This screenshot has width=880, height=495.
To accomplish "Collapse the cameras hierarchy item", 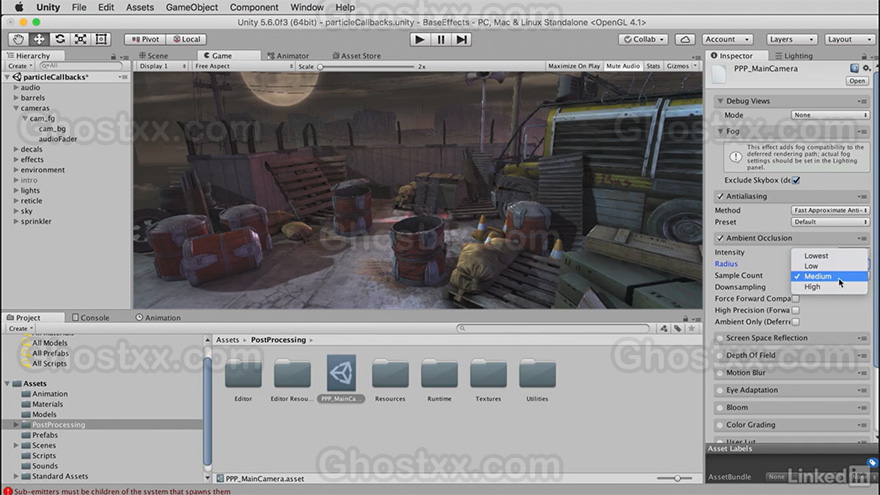I will point(16,108).
